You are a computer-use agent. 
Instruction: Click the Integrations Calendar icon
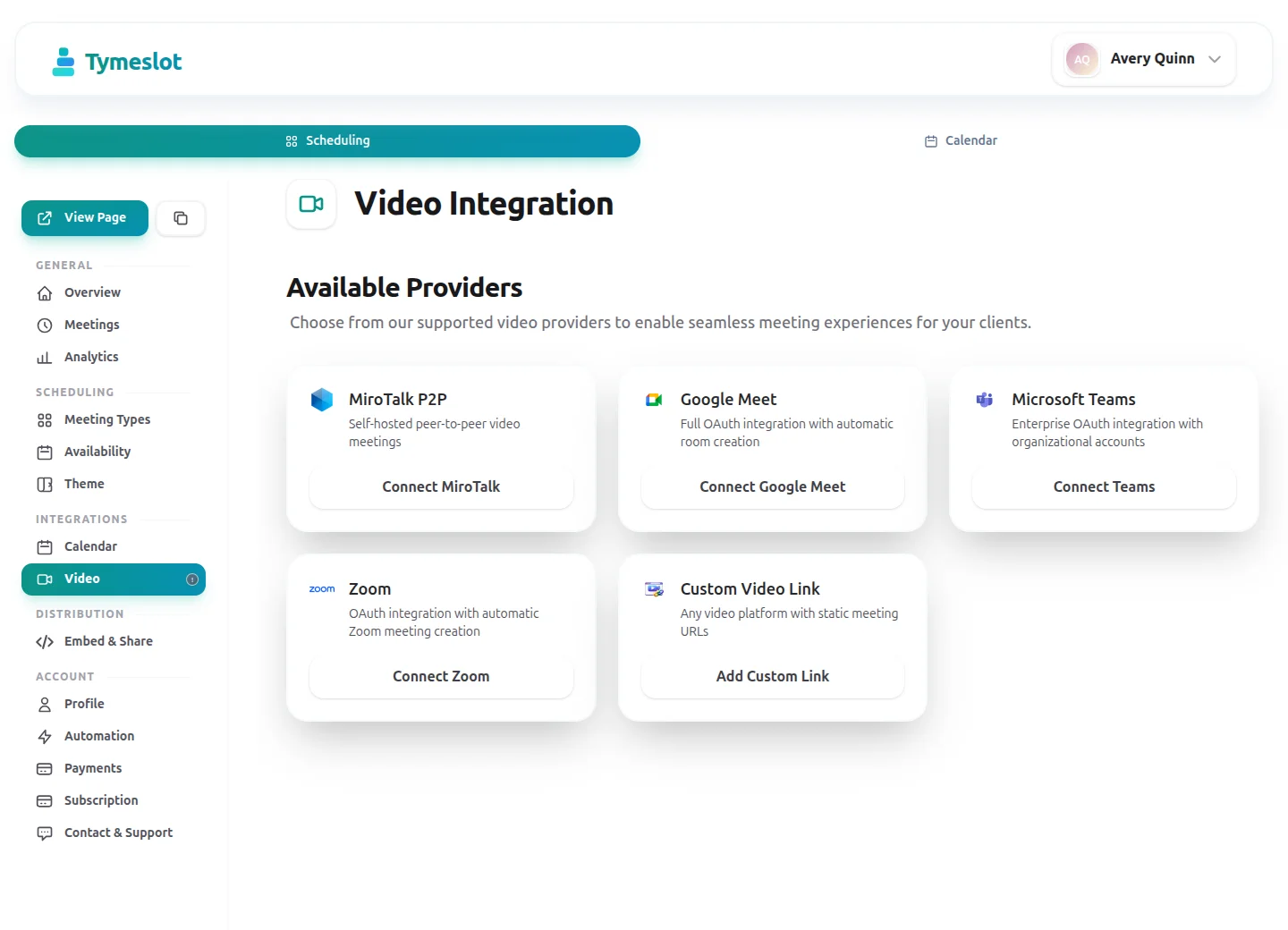click(x=45, y=547)
